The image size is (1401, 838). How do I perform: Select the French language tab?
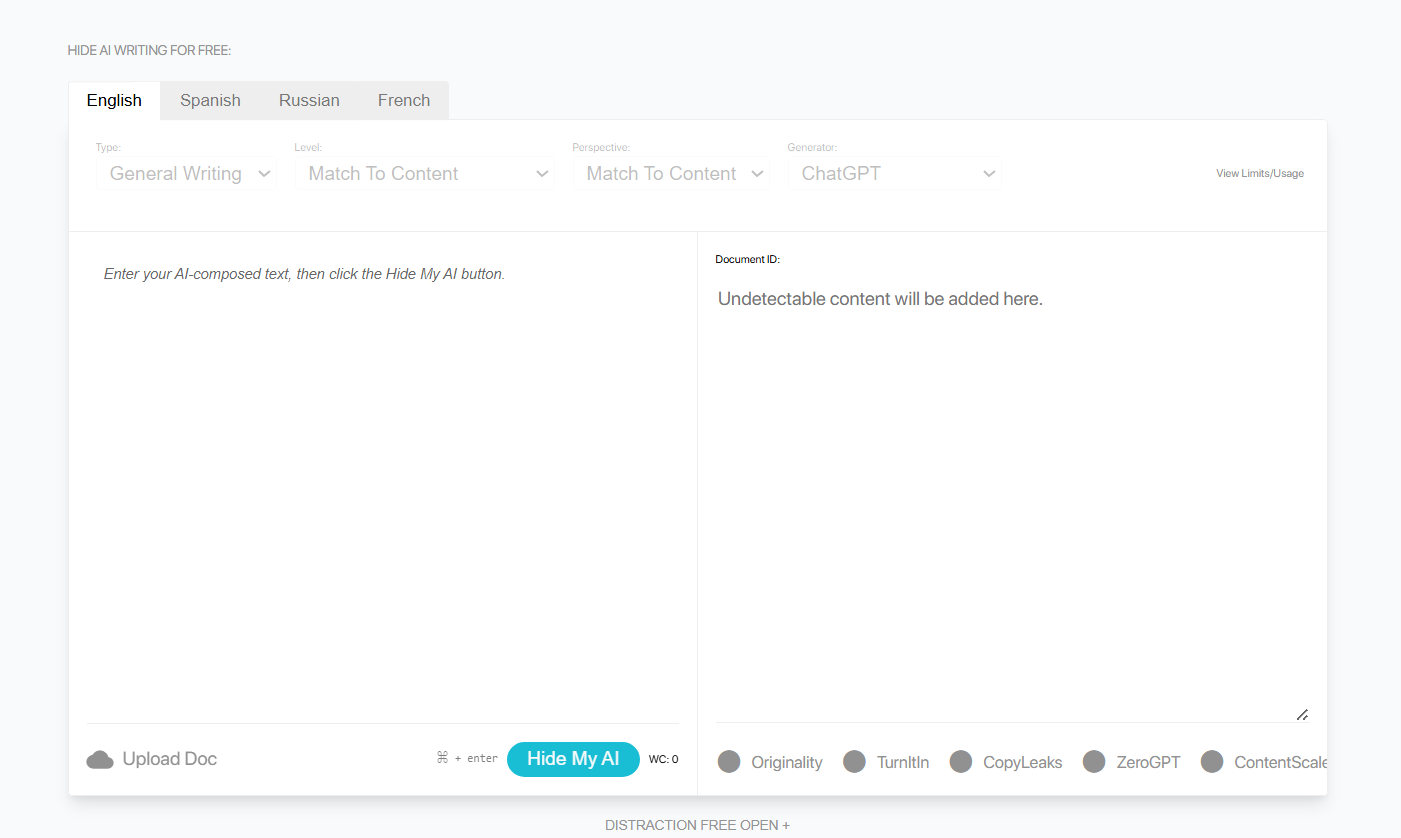(404, 101)
